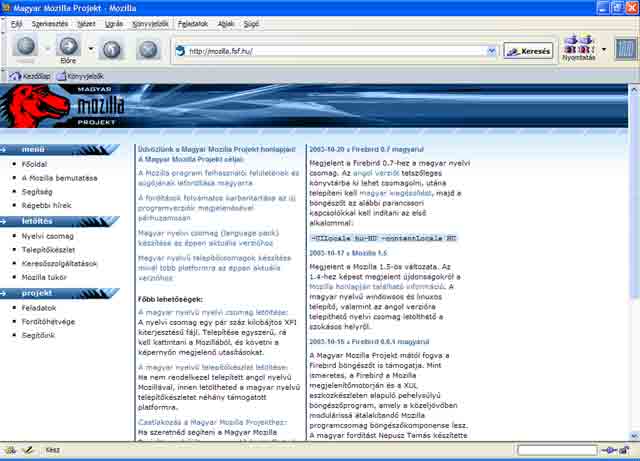Click the Reload page button
Viewport: 640px width, 461px height.
pyautogui.click(x=111, y=49)
